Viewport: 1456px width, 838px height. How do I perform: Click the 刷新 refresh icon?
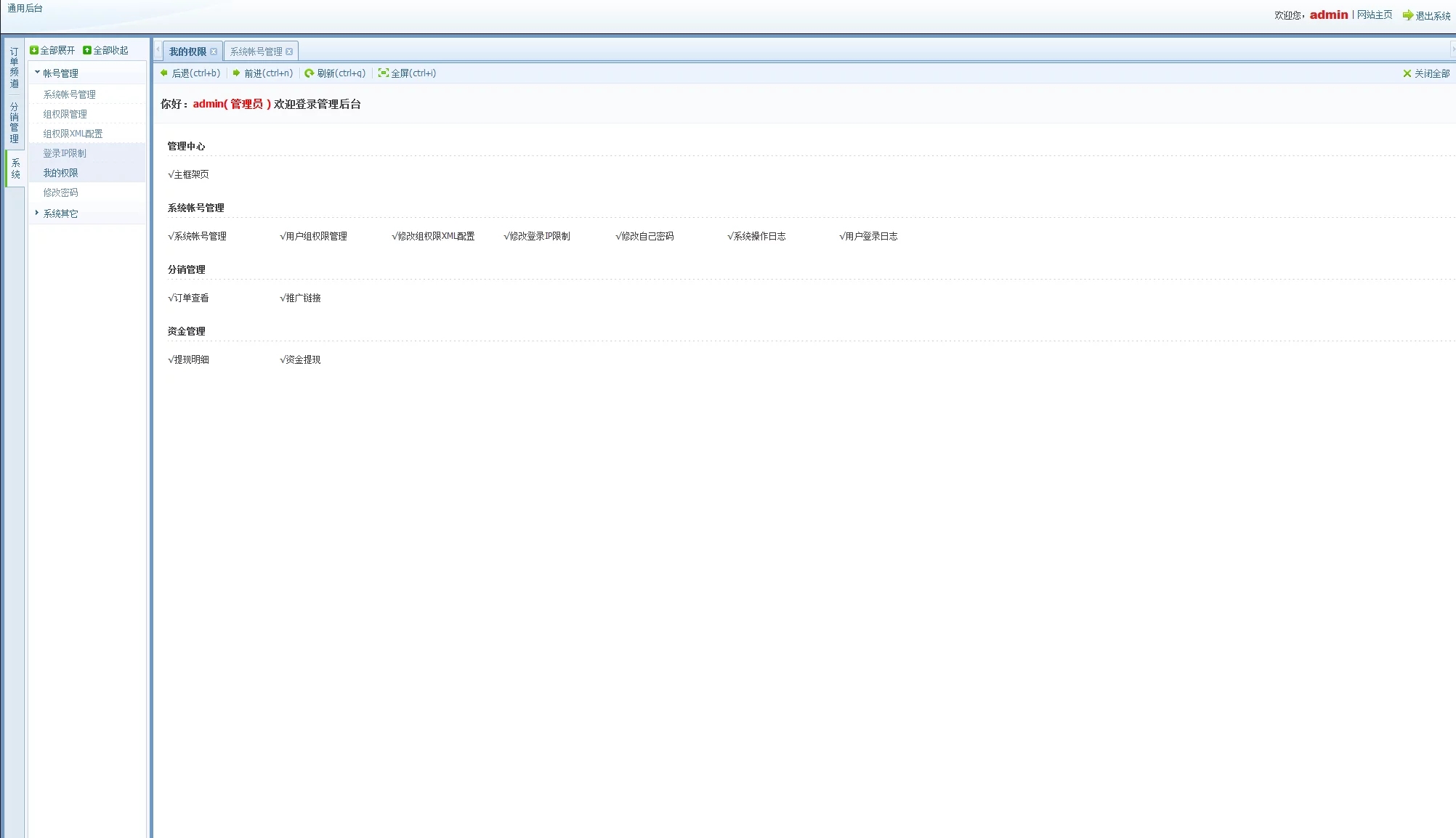pos(310,73)
